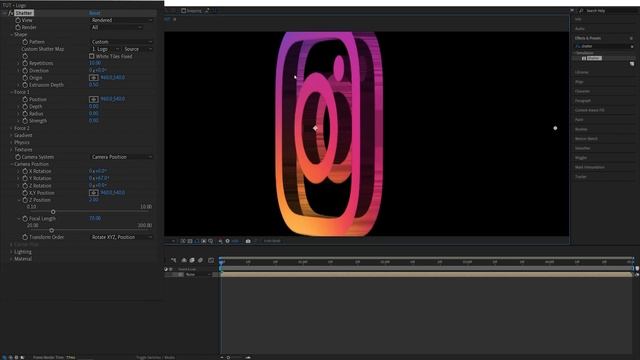Image resolution: width=640 pixels, height=360 pixels.
Task: Toggle stopwatch for Camera System
Action: [x=18, y=157]
